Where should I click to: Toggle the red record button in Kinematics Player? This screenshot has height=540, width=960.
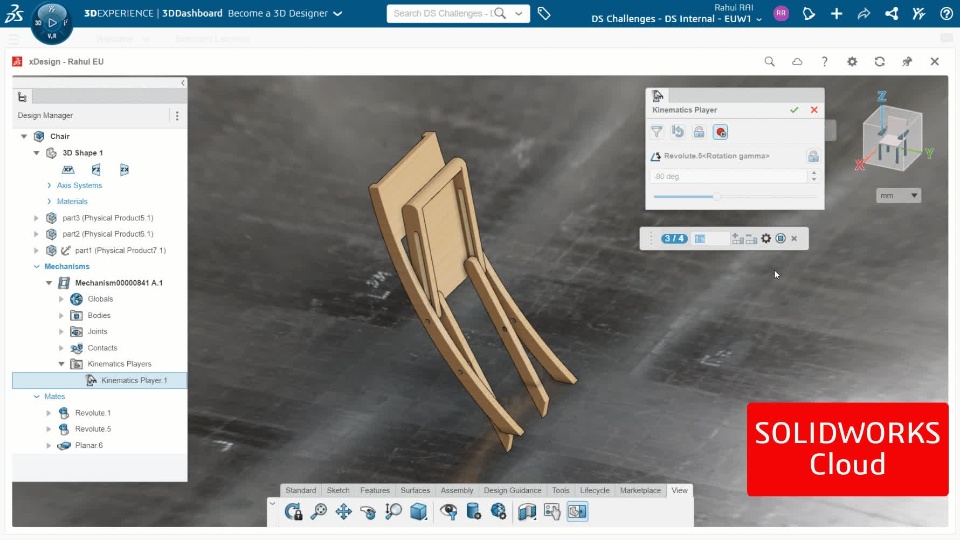coord(721,132)
